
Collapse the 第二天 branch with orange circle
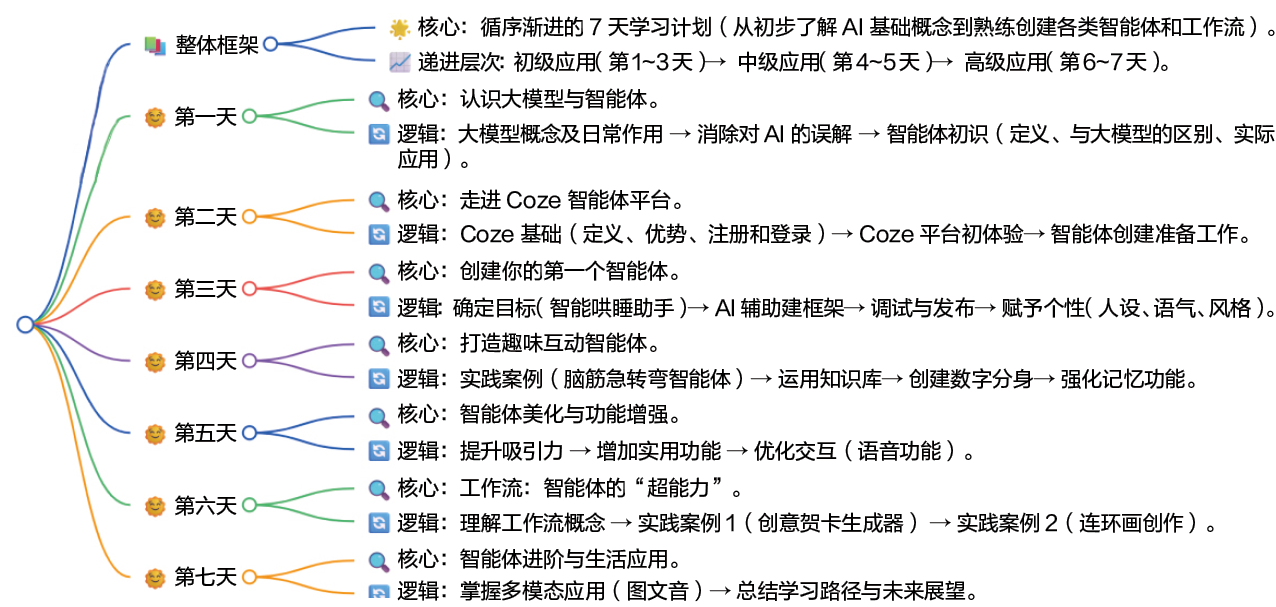pos(249,216)
